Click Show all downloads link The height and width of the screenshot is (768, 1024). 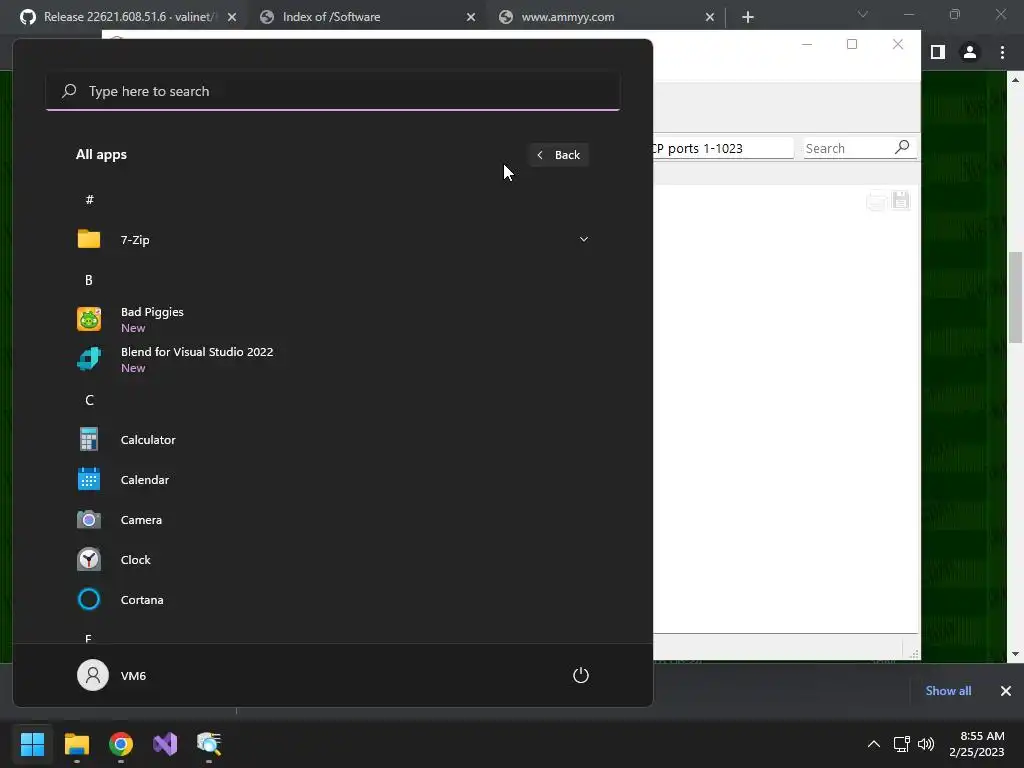(x=948, y=691)
